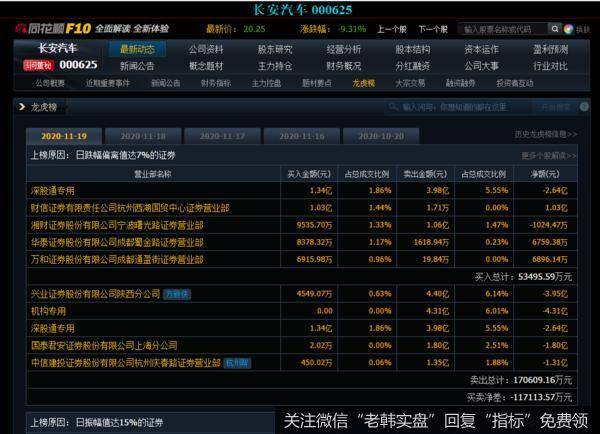This screenshot has width=600, height=434.
Task: Focus the stock code search field
Action: click(504, 29)
